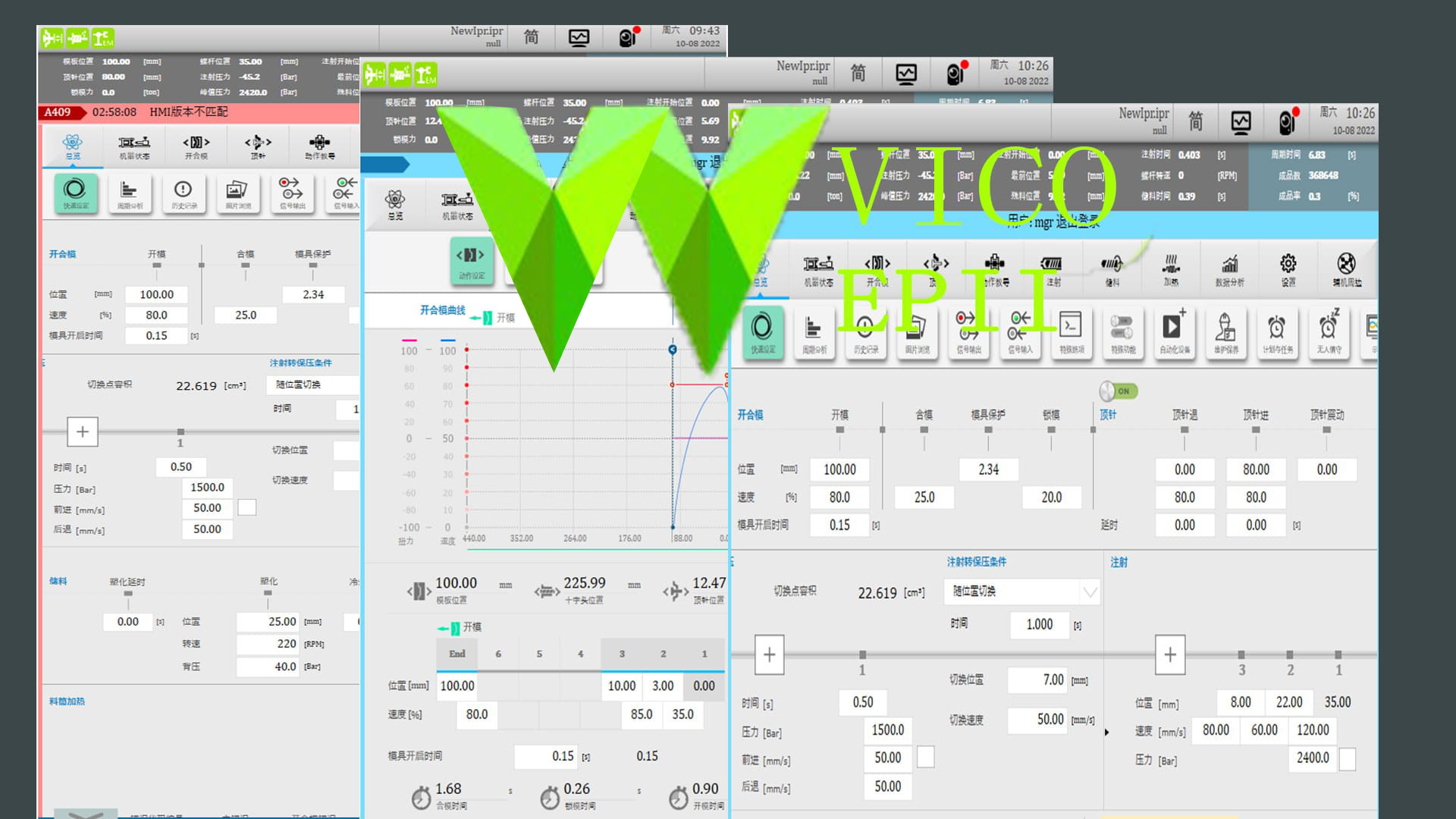Image resolution: width=1456 pixels, height=819 pixels.
Task: Click green EM mode icon, left window
Action: point(102,37)
